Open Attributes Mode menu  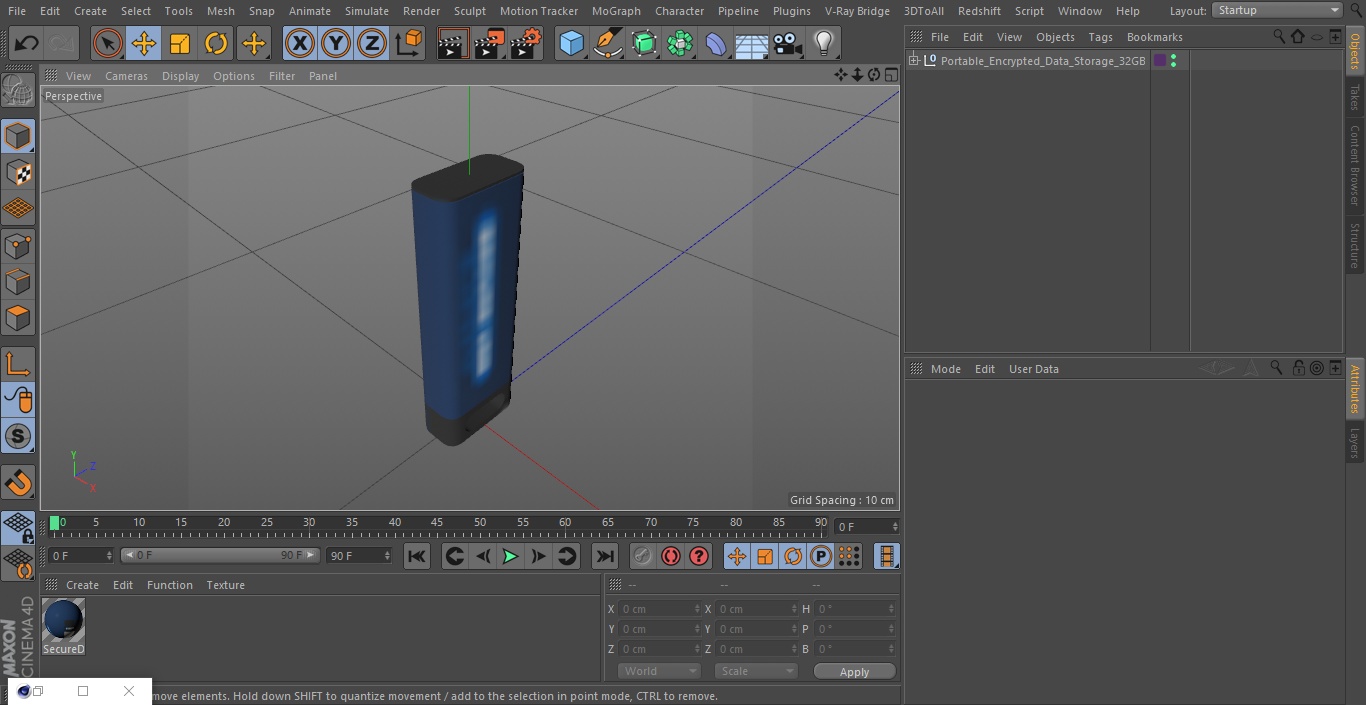945,369
